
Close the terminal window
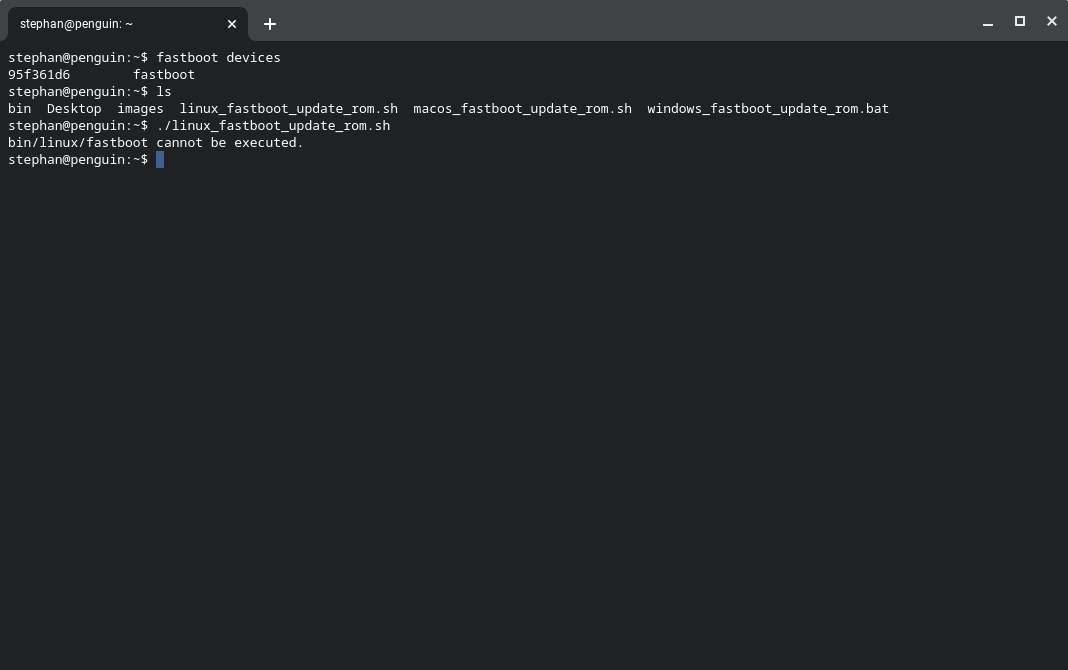pyautogui.click(x=1051, y=21)
